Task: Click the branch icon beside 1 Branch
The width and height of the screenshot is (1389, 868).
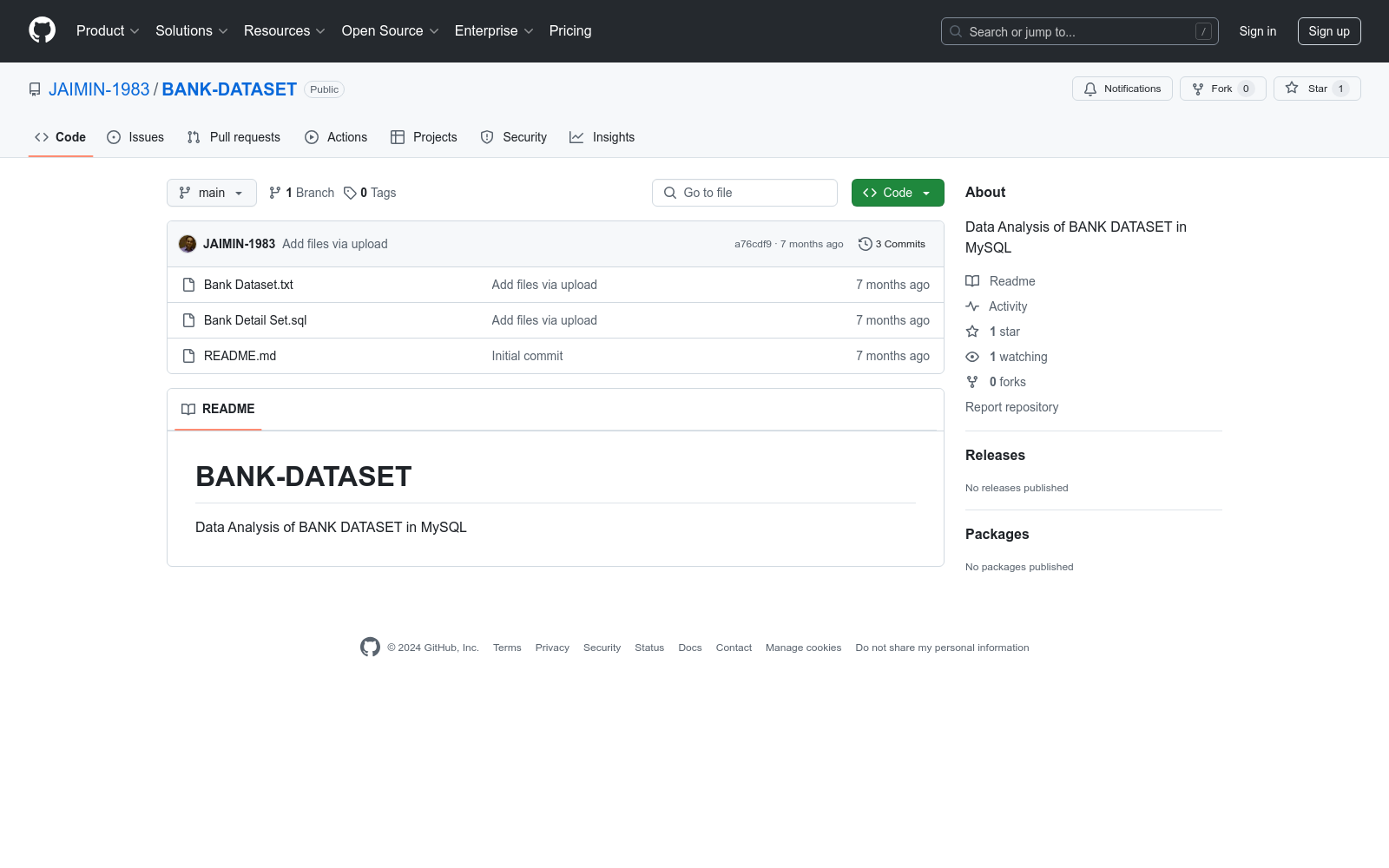Action: pos(275,193)
